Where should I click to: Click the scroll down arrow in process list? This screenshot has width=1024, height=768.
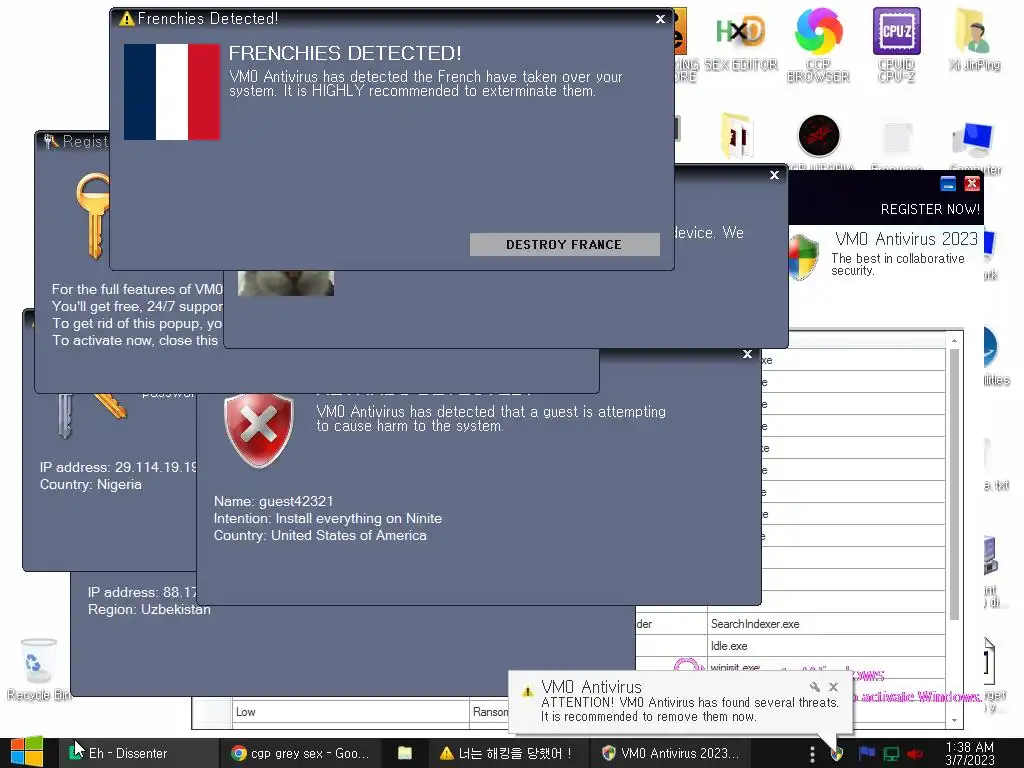pyautogui.click(x=954, y=720)
